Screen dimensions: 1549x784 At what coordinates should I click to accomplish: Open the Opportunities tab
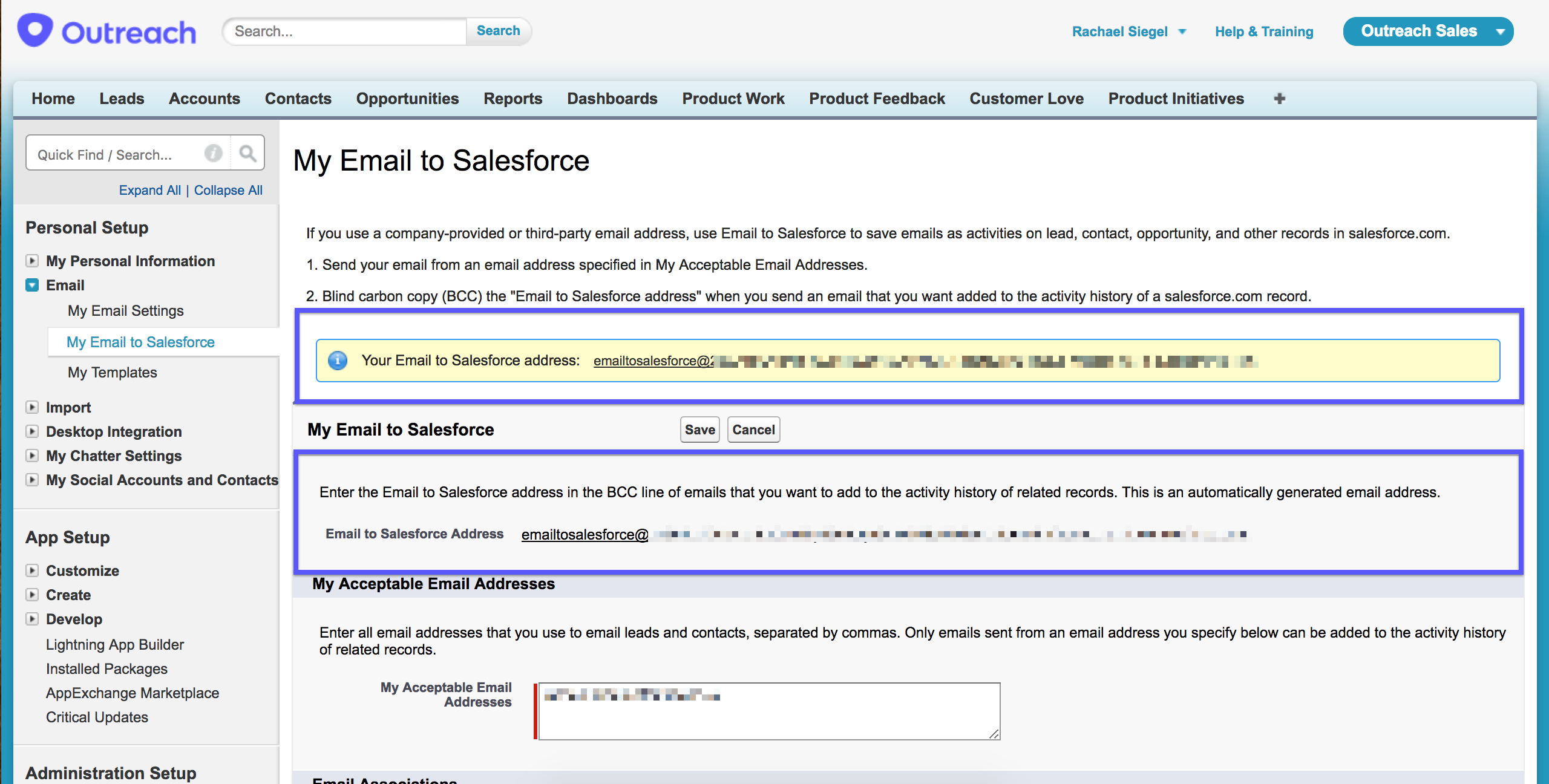click(407, 99)
